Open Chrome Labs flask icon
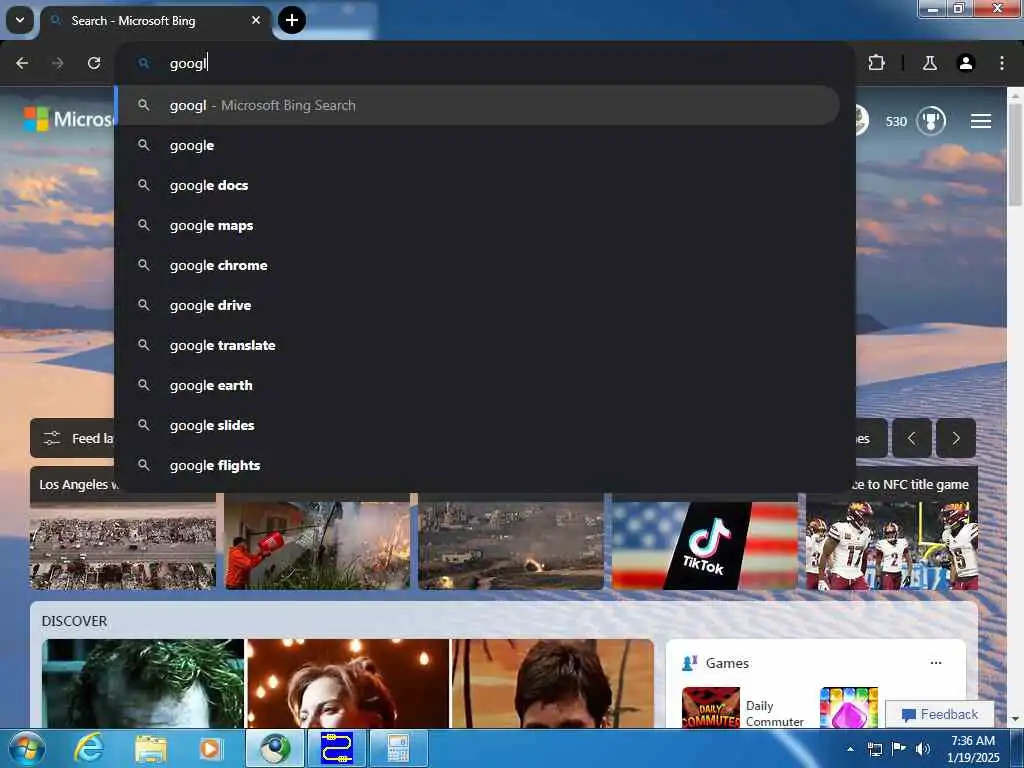Image resolution: width=1024 pixels, height=768 pixels. 929,63
